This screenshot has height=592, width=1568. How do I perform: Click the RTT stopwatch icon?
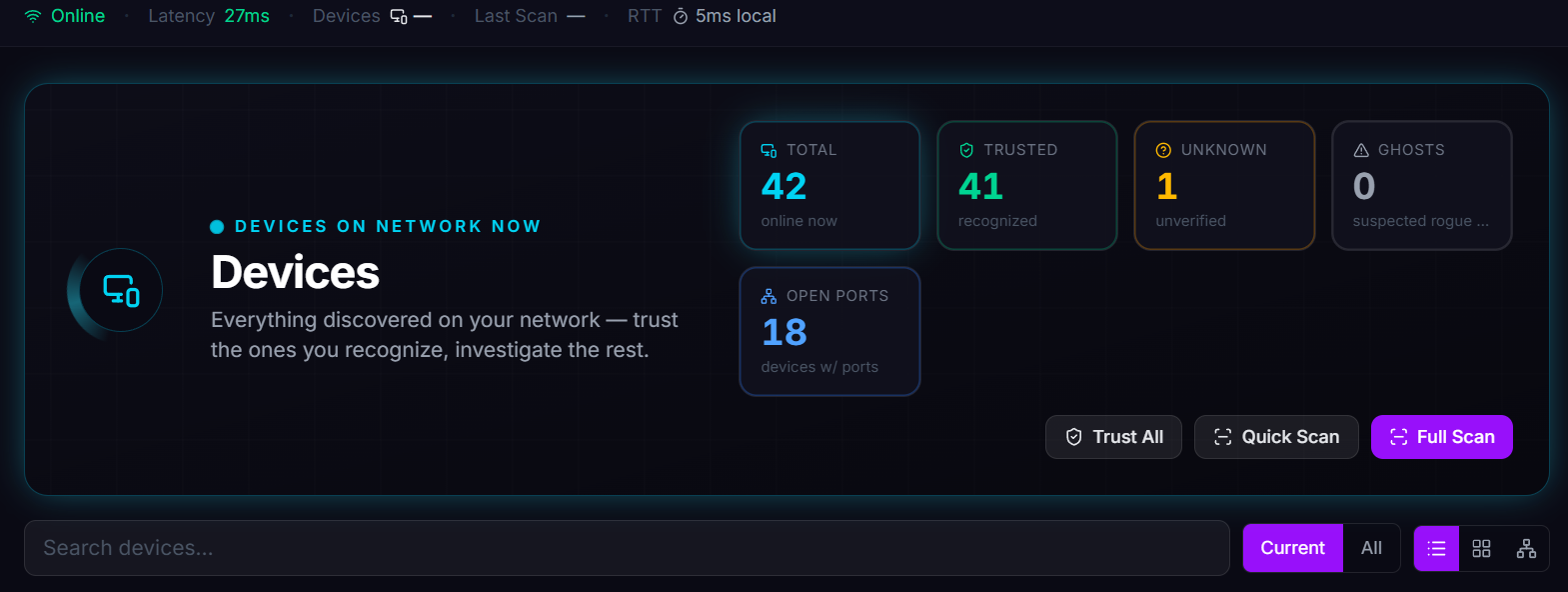coord(681,16)
